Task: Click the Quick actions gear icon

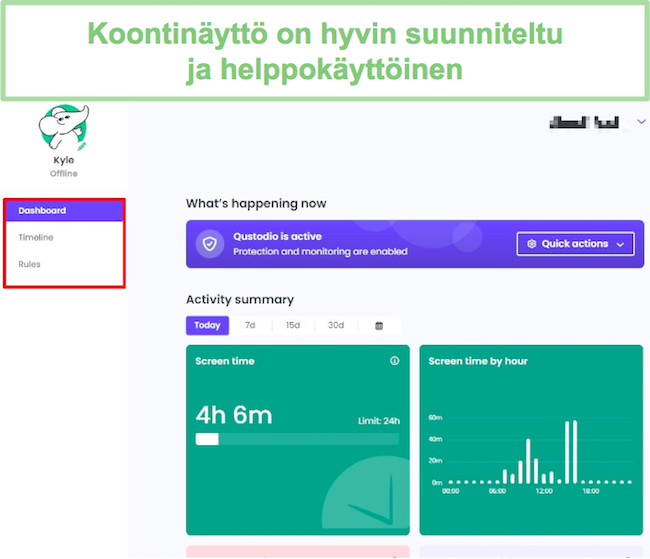Action: 532,244
